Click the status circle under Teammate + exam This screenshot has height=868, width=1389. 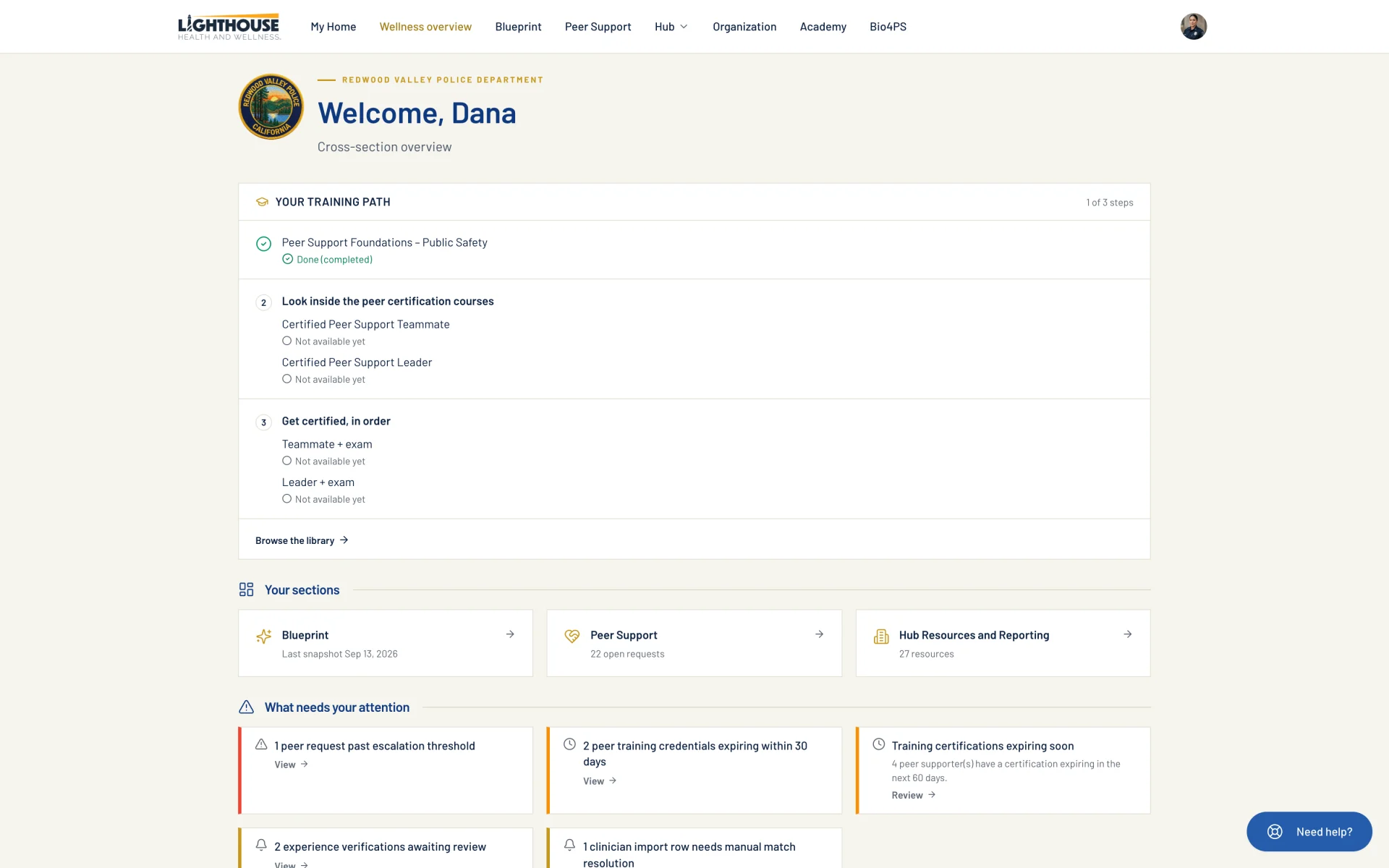coord(287,461)
